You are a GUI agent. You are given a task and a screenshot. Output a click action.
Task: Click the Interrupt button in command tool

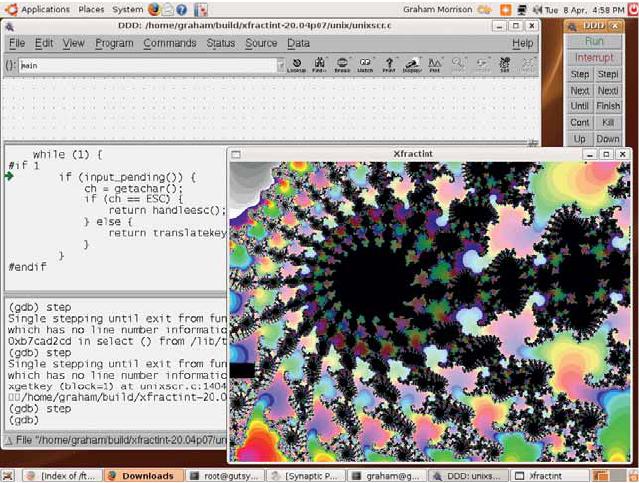coord(594,58)
